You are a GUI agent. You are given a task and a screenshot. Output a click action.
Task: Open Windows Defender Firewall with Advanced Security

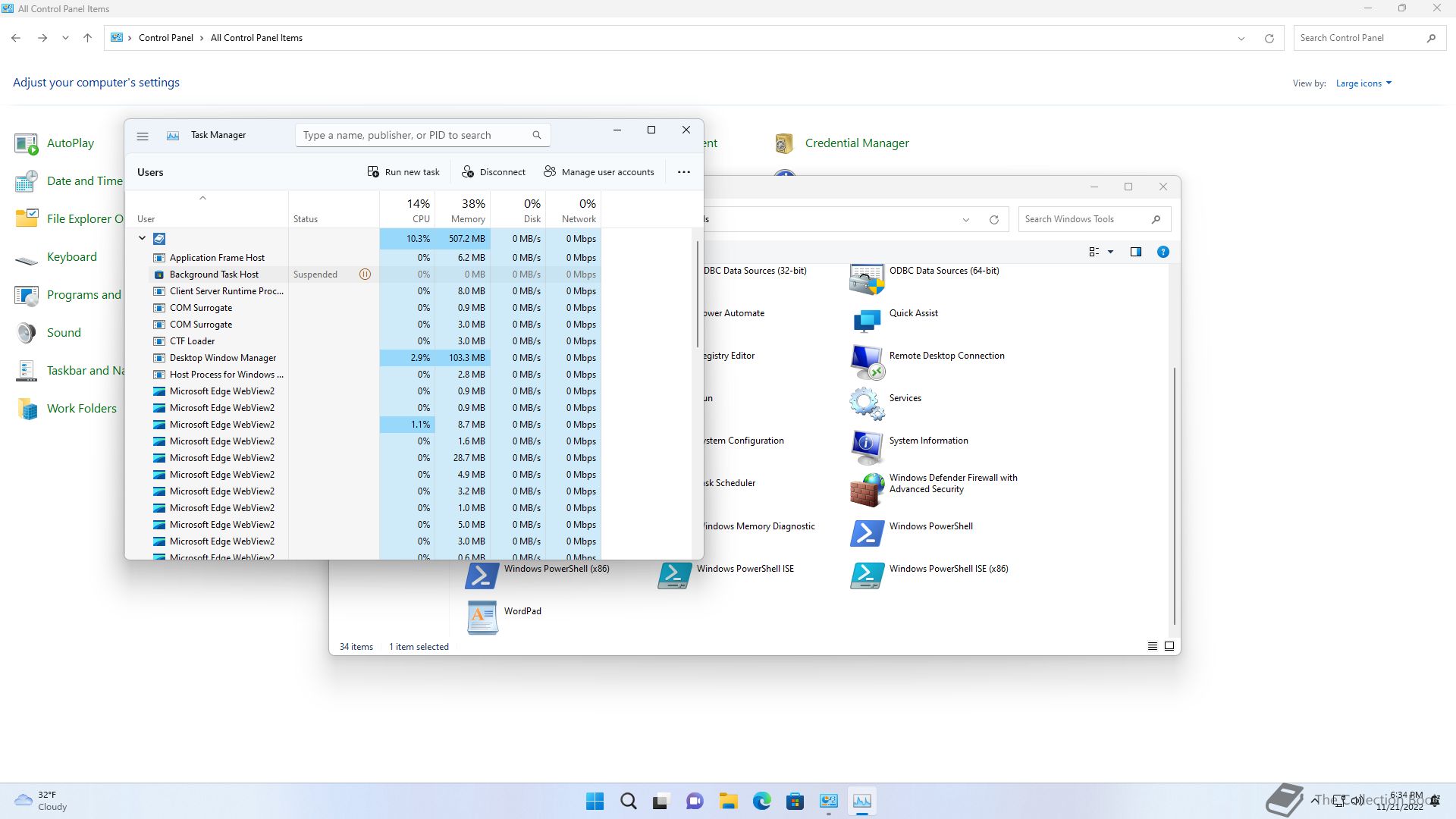click(x=934, y=488)
